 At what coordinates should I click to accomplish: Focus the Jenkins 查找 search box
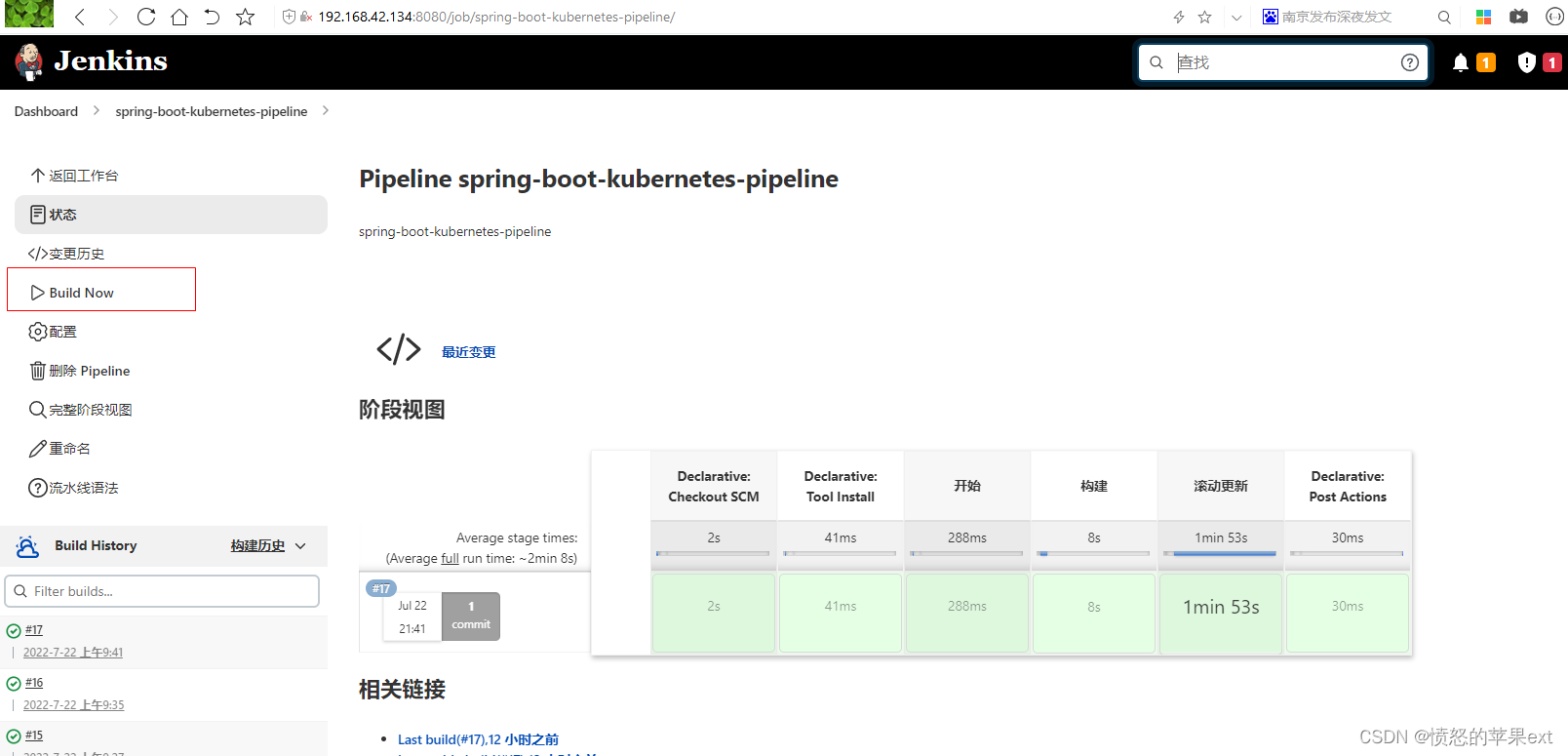1283,62
